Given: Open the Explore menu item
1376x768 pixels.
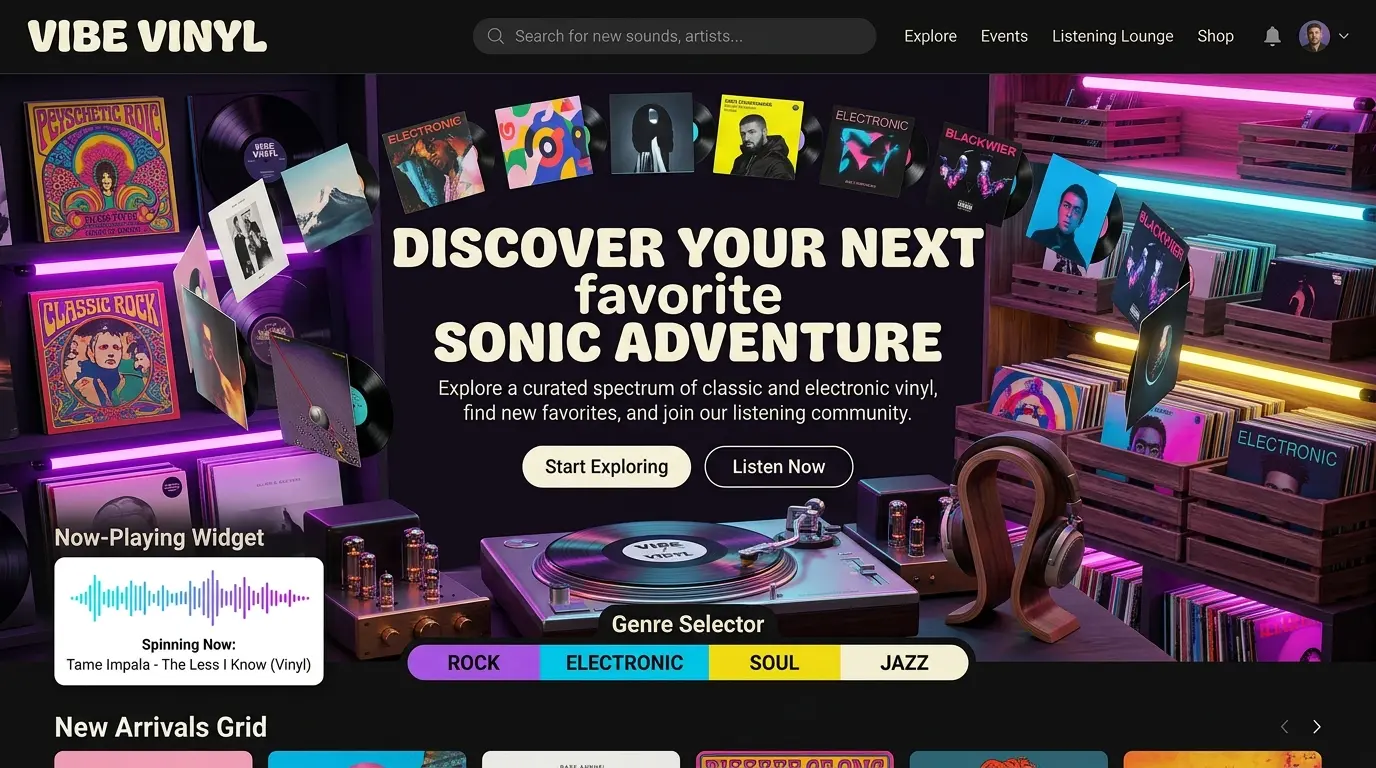Looking at the screenshot, I should click(930, 36).
